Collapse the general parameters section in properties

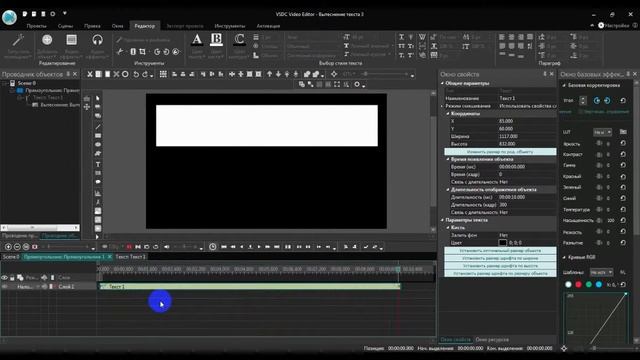point(442,83)
